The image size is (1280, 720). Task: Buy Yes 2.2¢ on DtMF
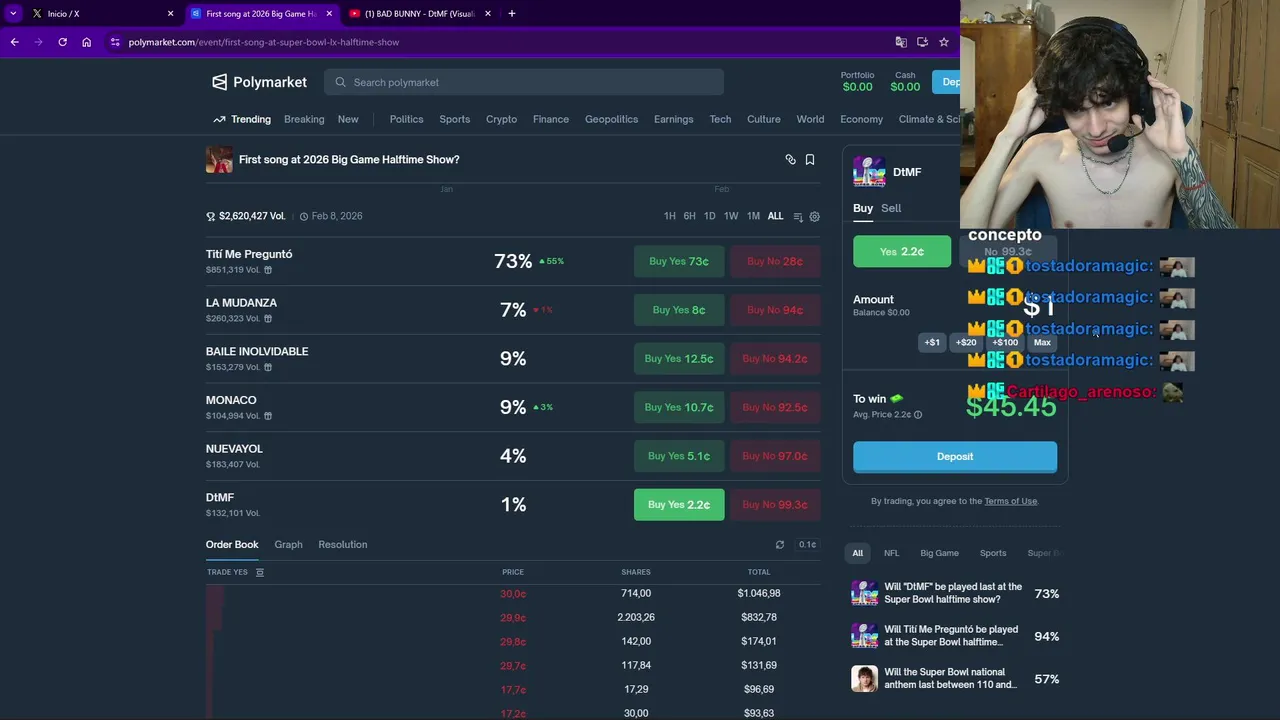(x=679, y=505)
